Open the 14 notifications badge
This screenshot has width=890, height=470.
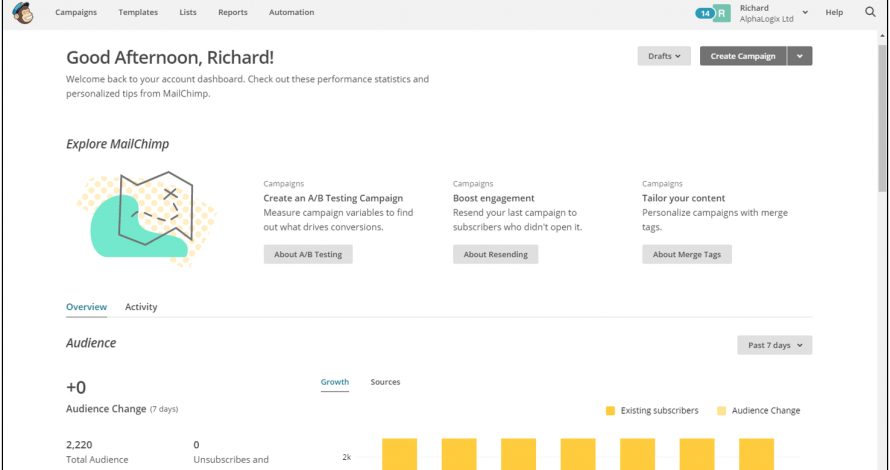pos(704,13)
